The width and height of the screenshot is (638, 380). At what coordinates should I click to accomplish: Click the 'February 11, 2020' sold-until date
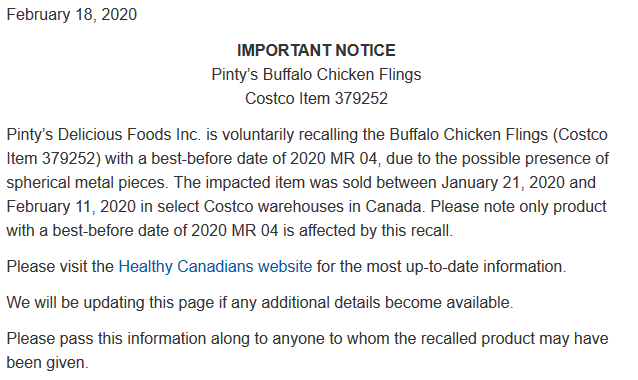[71, 207]
